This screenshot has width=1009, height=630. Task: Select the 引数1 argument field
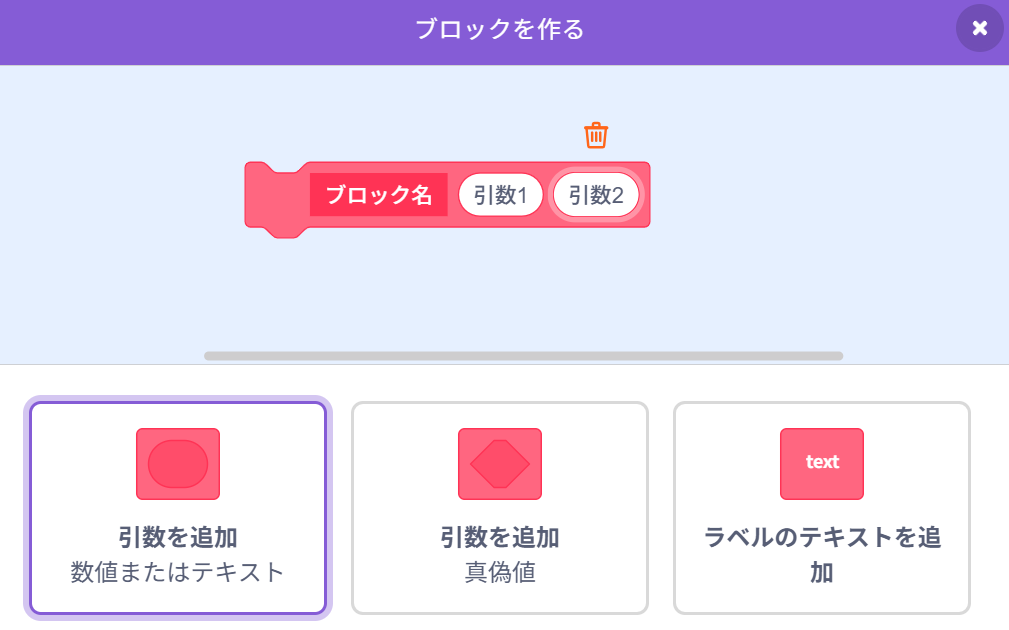(500, 195)
